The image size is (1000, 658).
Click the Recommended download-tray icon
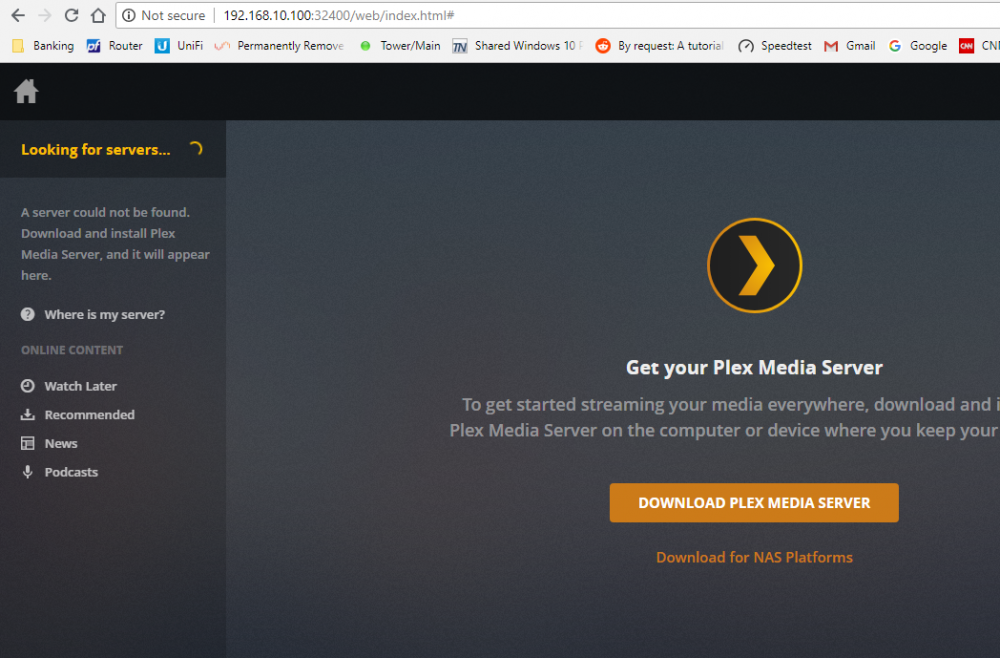pos(27,414)
